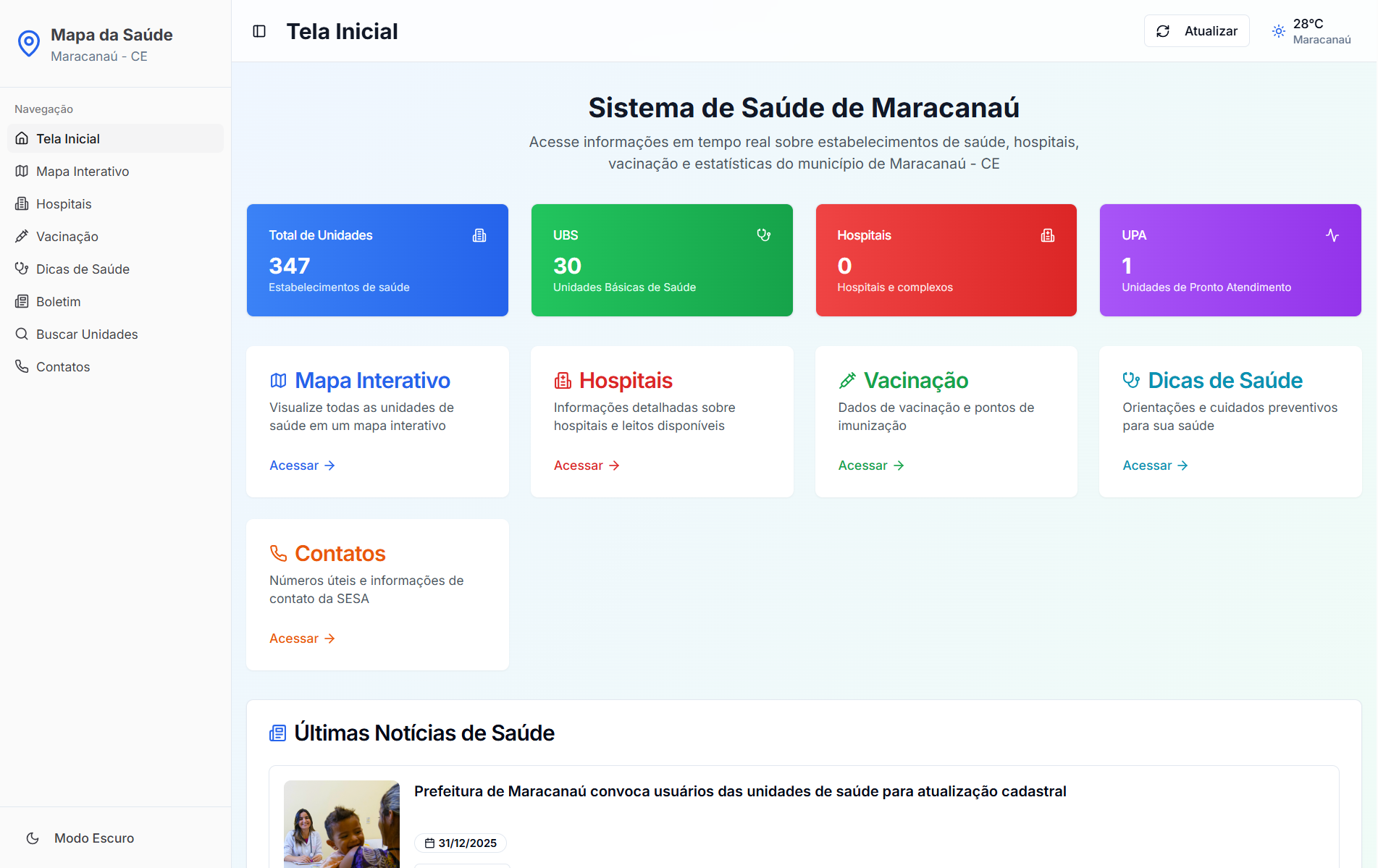This screenshot has height=868, width=1378.
Task: Click the blue Total de Unidades card
Action: tap(377, 260)
